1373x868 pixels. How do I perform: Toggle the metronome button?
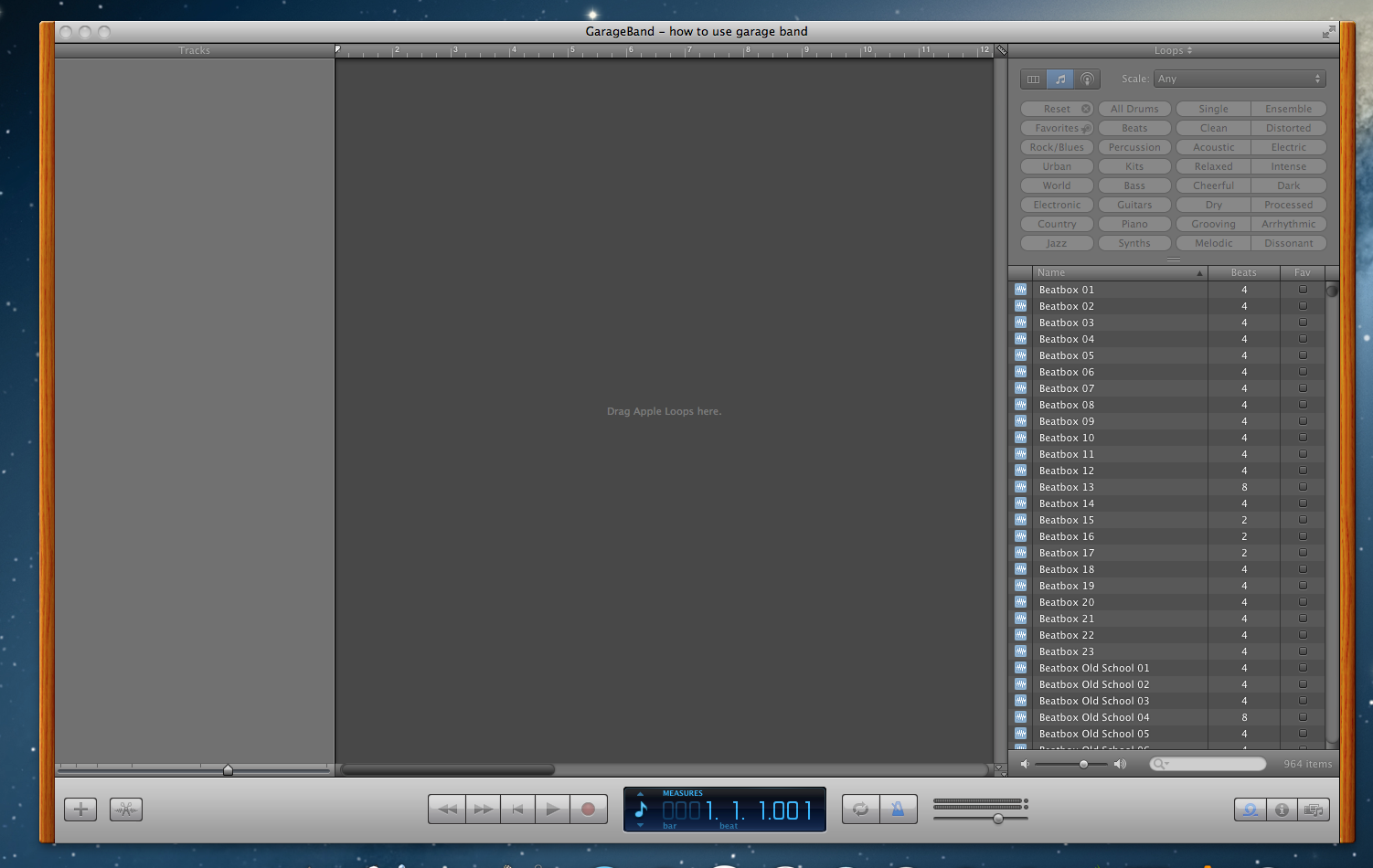pyautogui.click(x=899, y=810)
